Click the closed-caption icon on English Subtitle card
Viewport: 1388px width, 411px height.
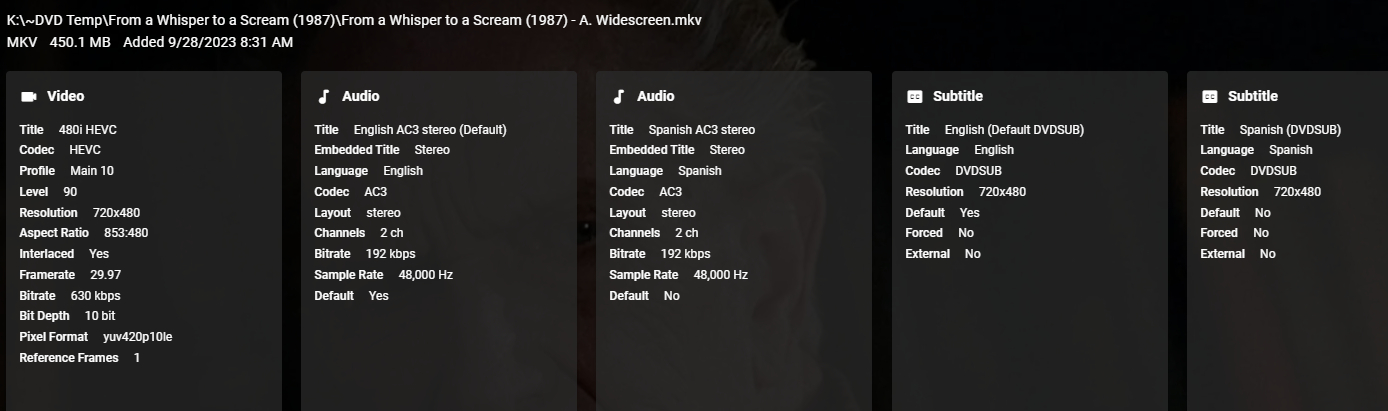[914, 97]
